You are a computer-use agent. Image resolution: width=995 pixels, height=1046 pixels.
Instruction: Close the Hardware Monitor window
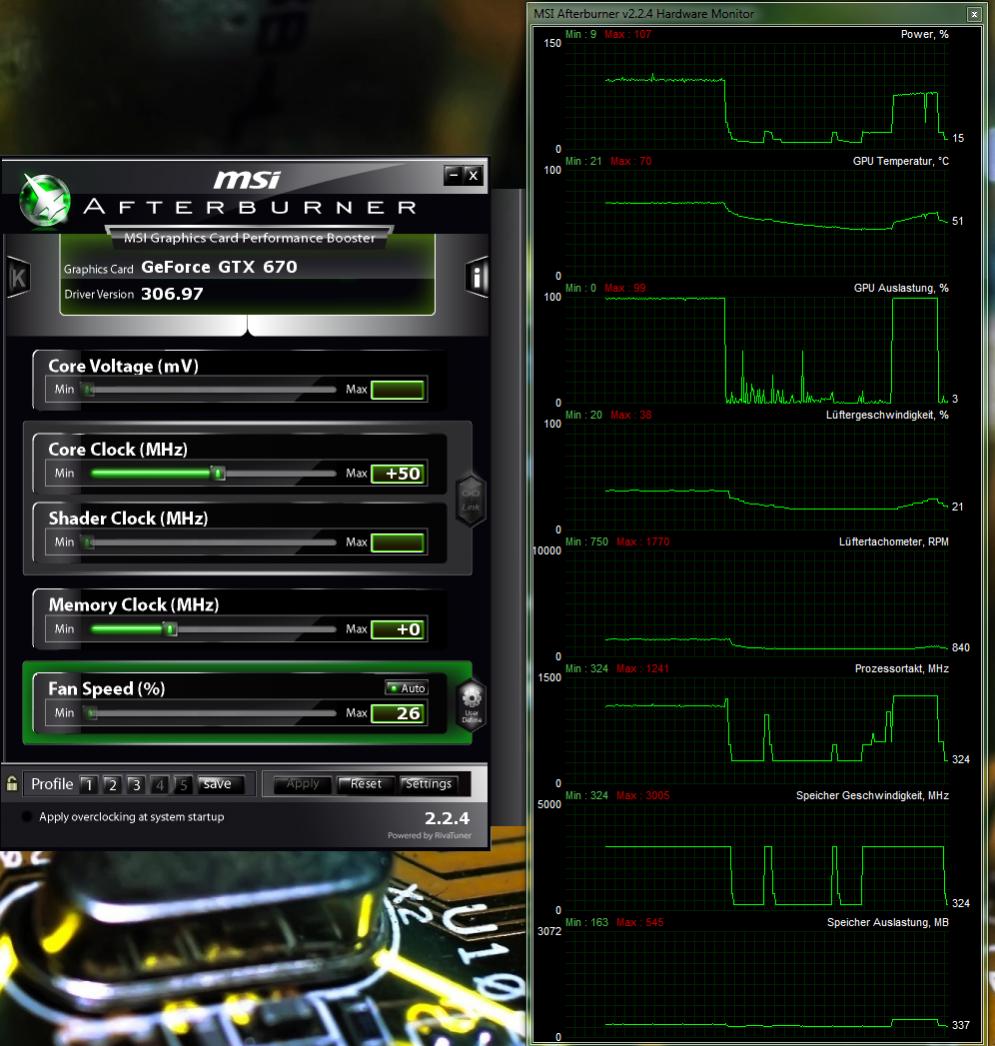coord(974,13)
